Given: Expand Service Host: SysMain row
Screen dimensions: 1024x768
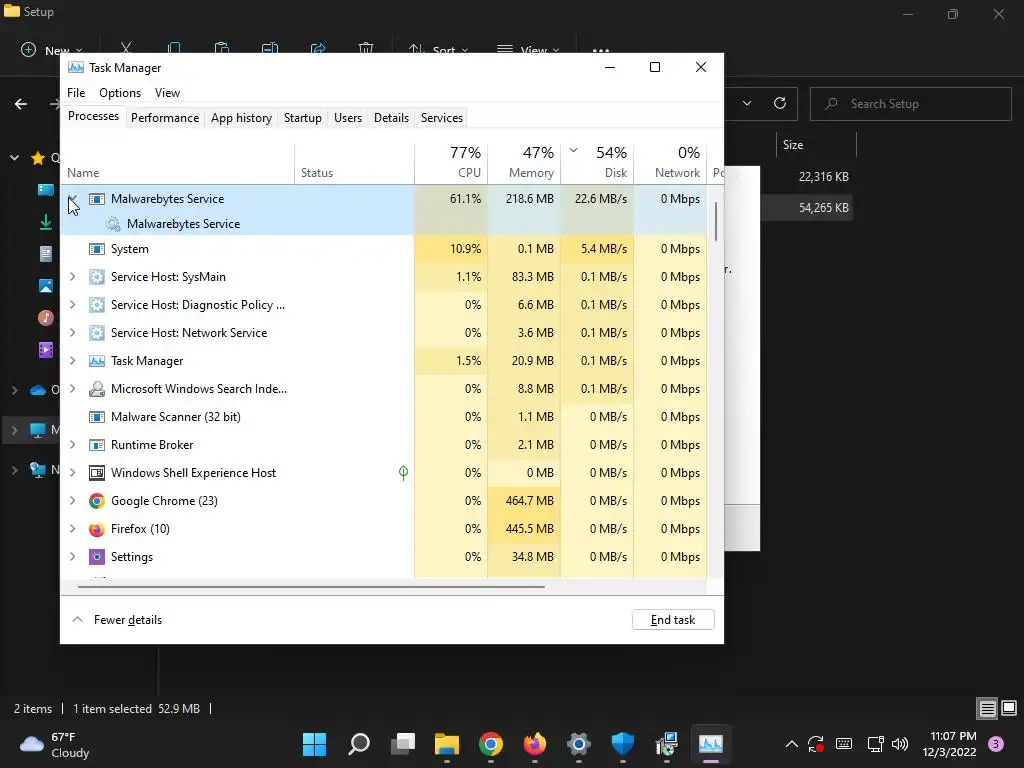Looking at the screenshot, I should (72, 277).
